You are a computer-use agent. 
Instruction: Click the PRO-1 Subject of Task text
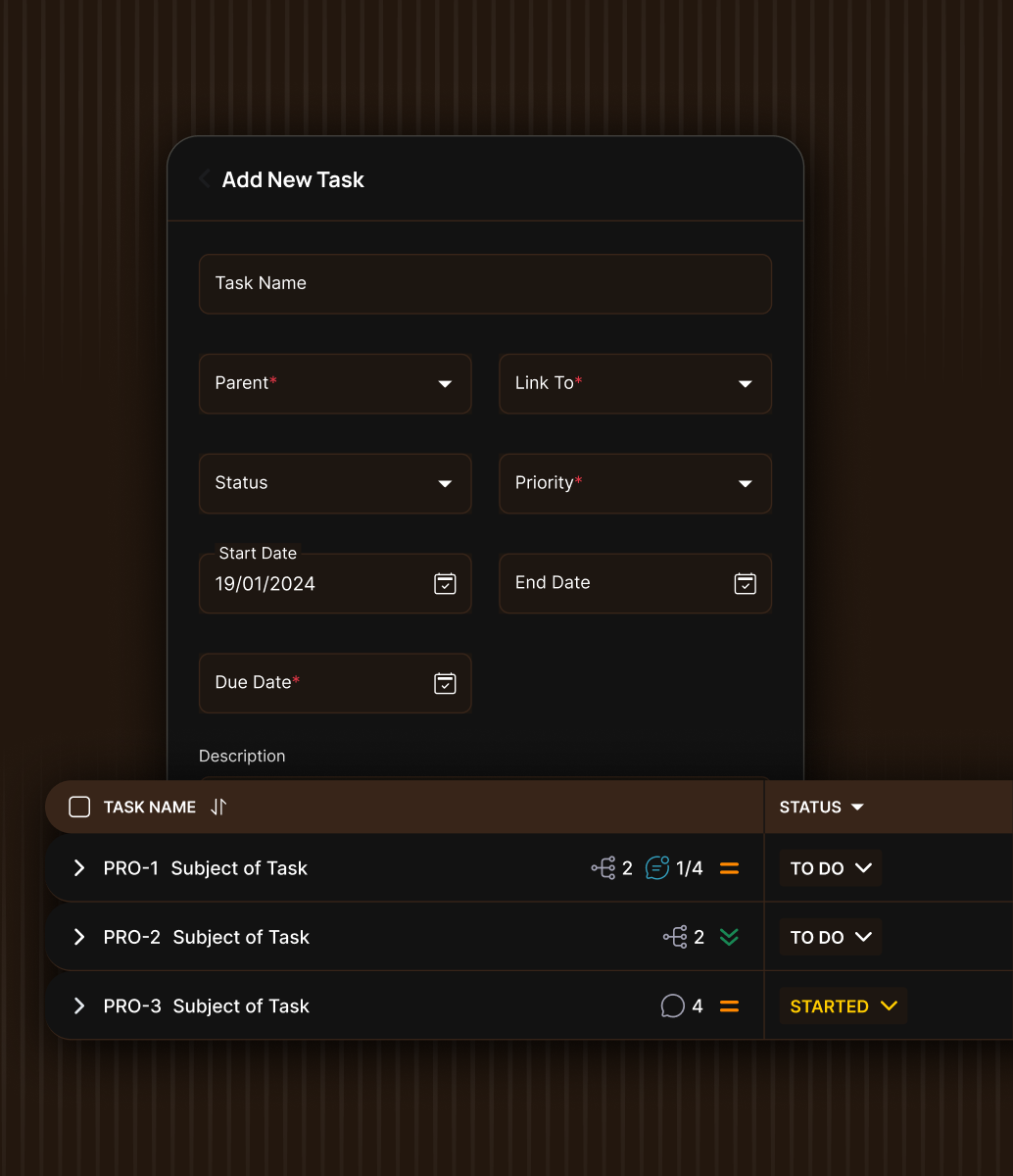[x=206, y=868]
